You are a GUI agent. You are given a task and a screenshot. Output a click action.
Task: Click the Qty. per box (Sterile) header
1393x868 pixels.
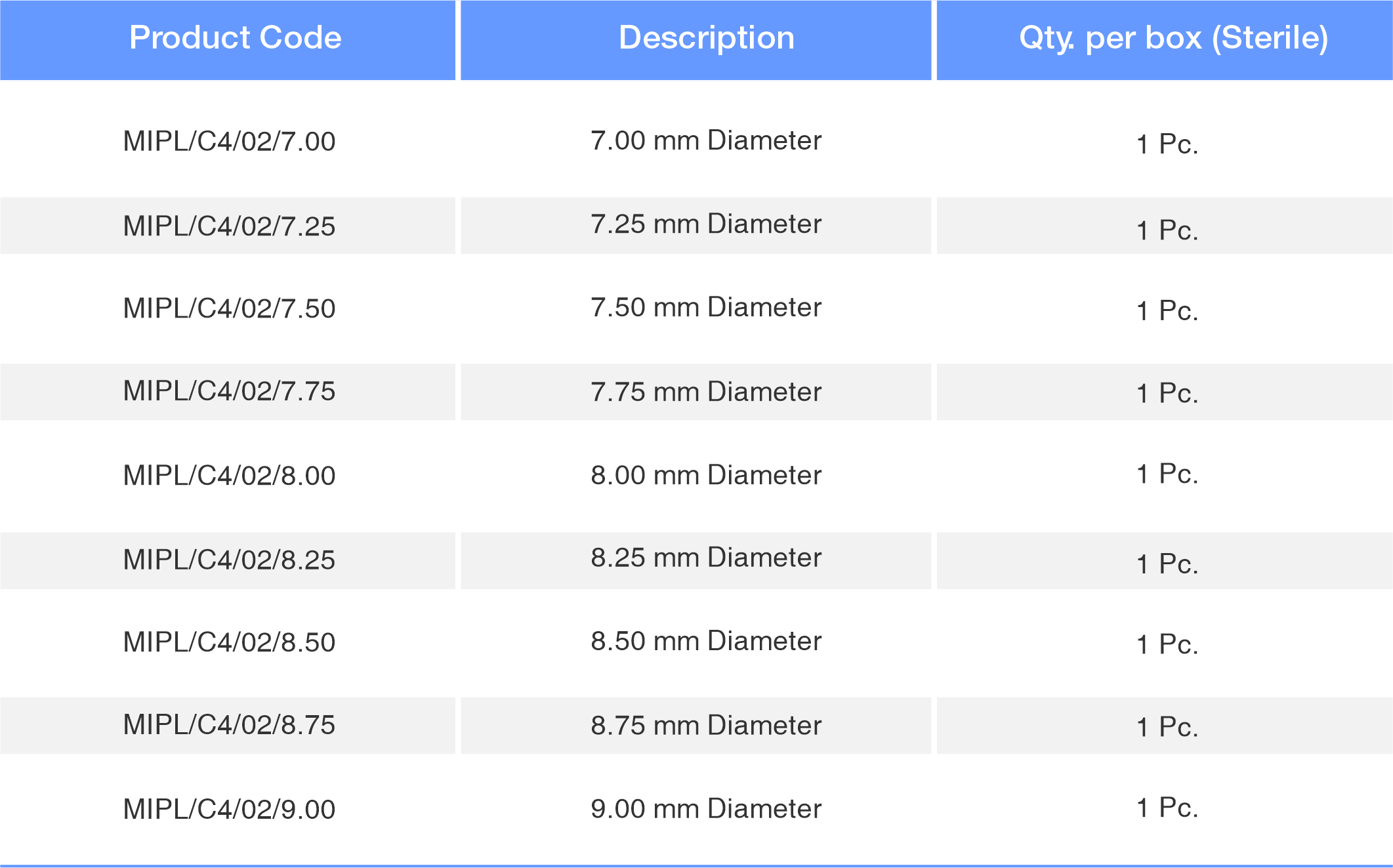[x=1173, y=38]
